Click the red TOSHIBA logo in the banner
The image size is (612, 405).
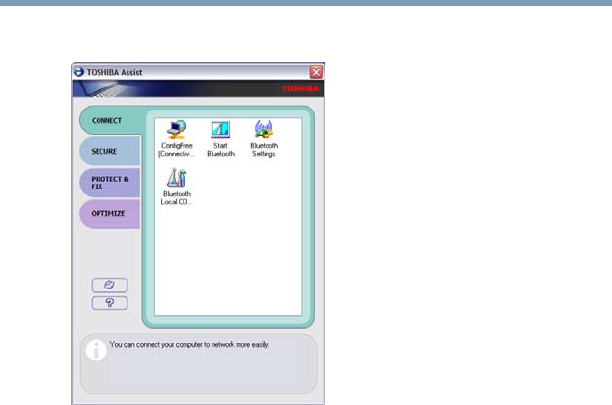pos(301,89)
